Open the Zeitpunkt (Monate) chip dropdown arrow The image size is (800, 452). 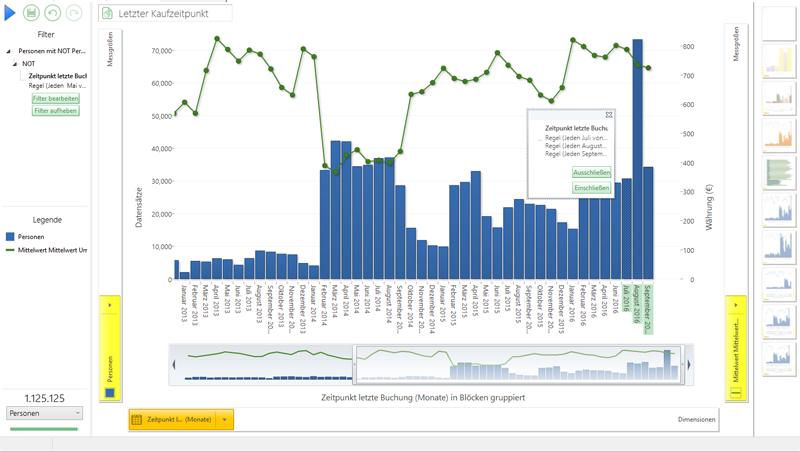(x=225, y=420)
